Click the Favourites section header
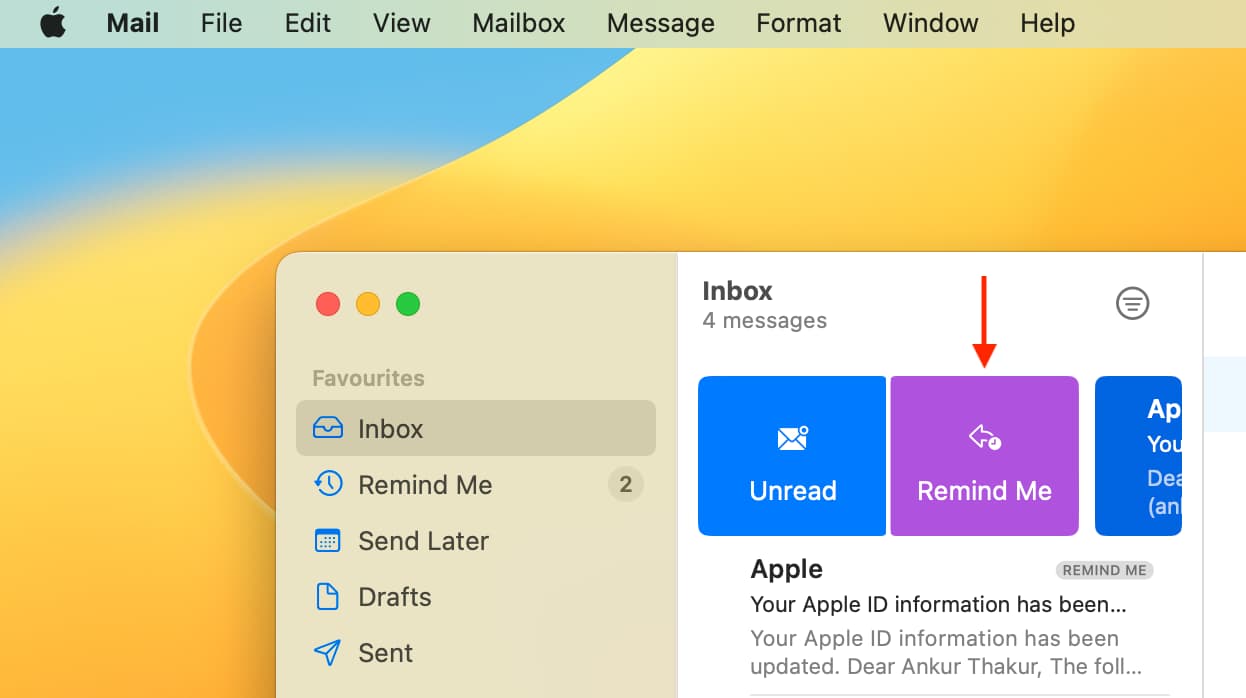This screenshot has width=1246, height=698. pyautogui.click(x=368, y=378)
